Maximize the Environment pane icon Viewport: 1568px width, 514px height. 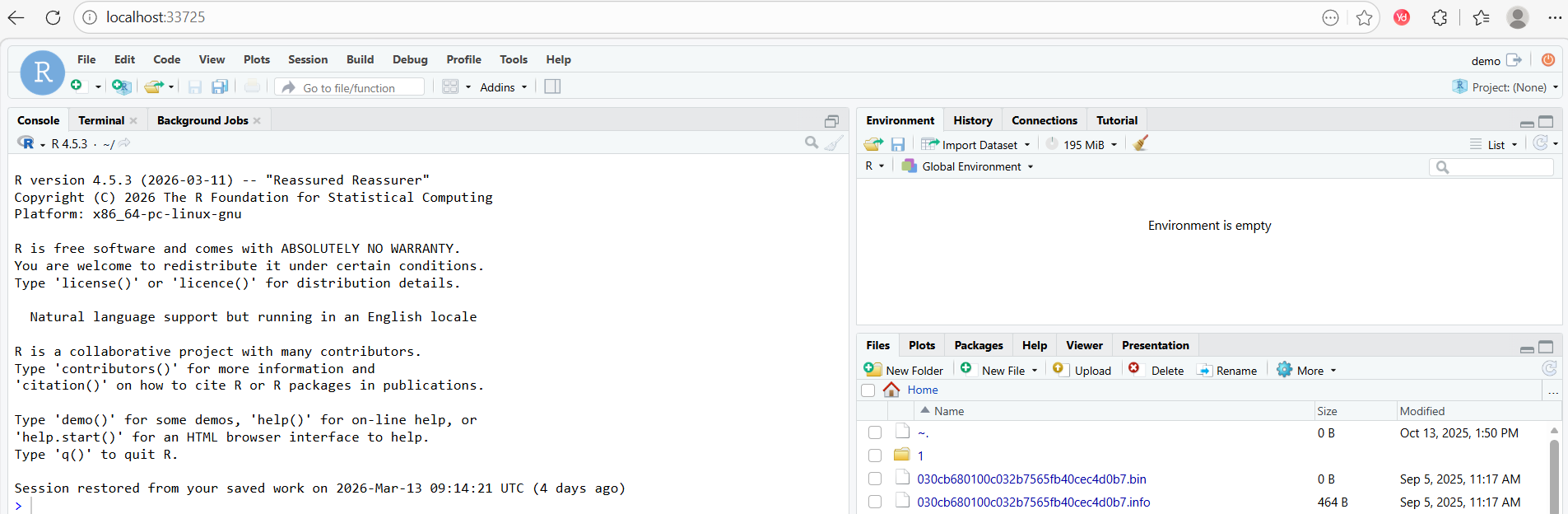pyautogui.click(x=1546, y=121)
